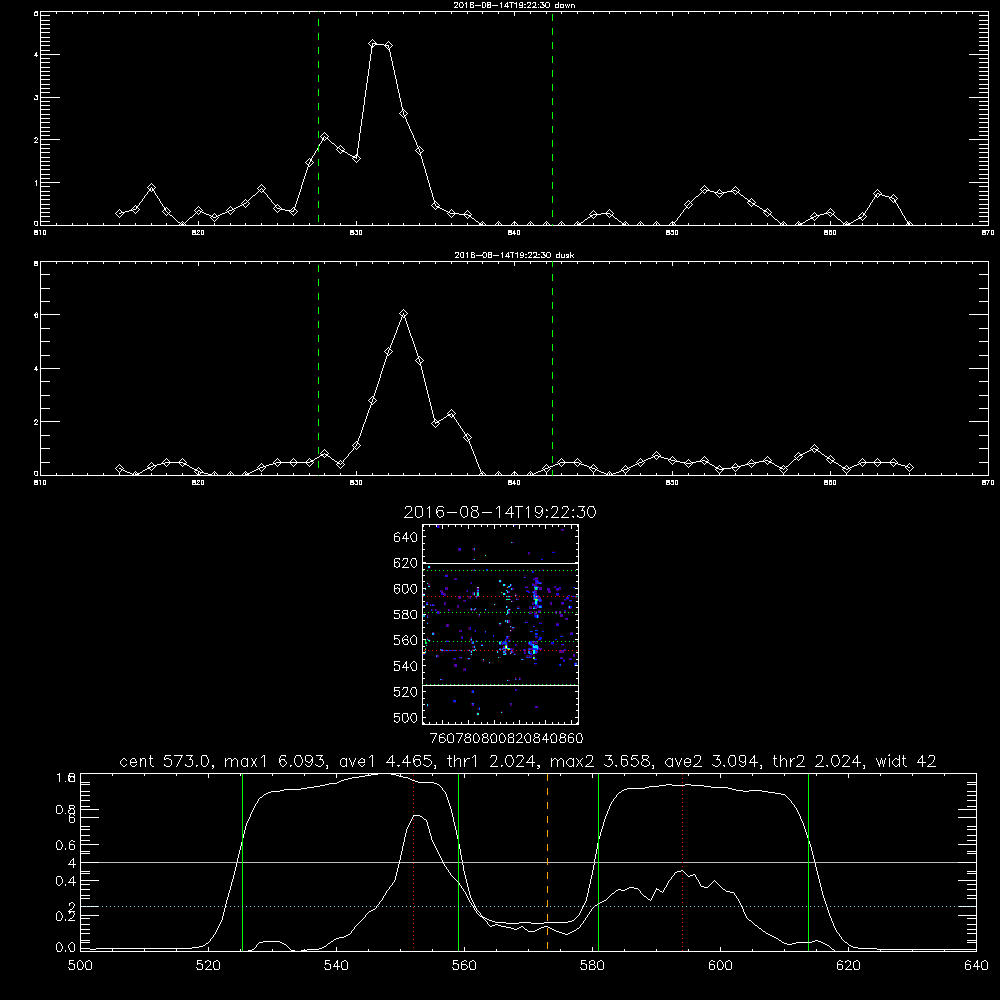Click the lower red dotted line in the heat map
The height and width of the screenshot is (1000, 1000).
[x=500, y=651]
